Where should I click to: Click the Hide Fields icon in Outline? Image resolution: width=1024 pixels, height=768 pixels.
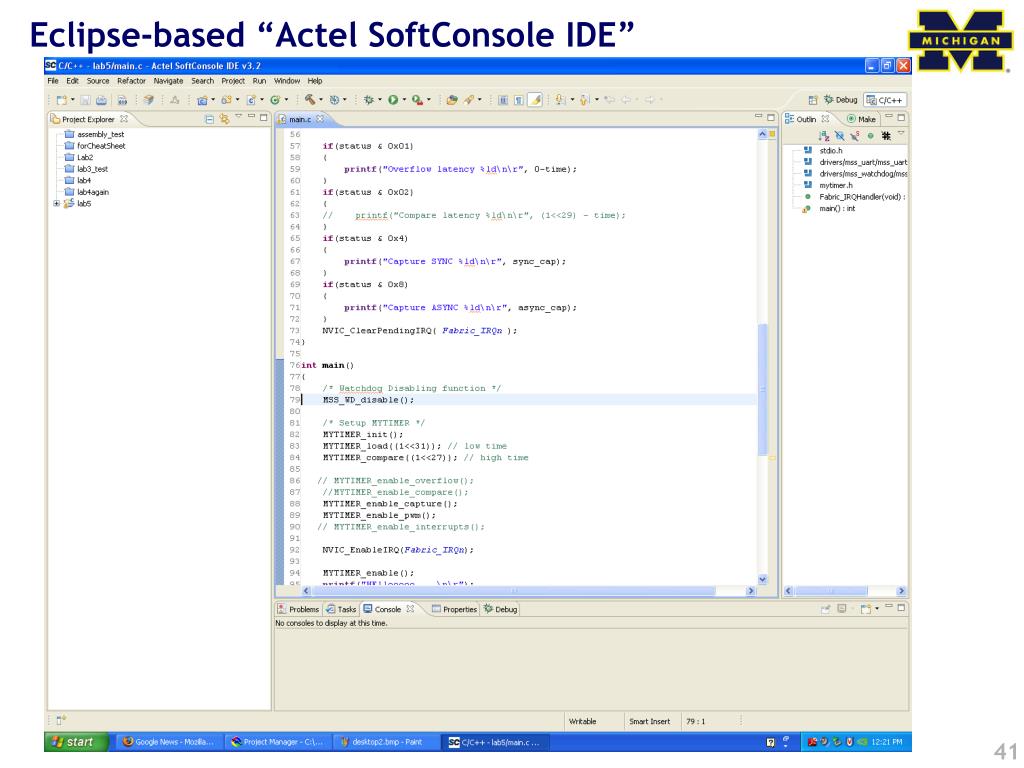pos(839,136)
